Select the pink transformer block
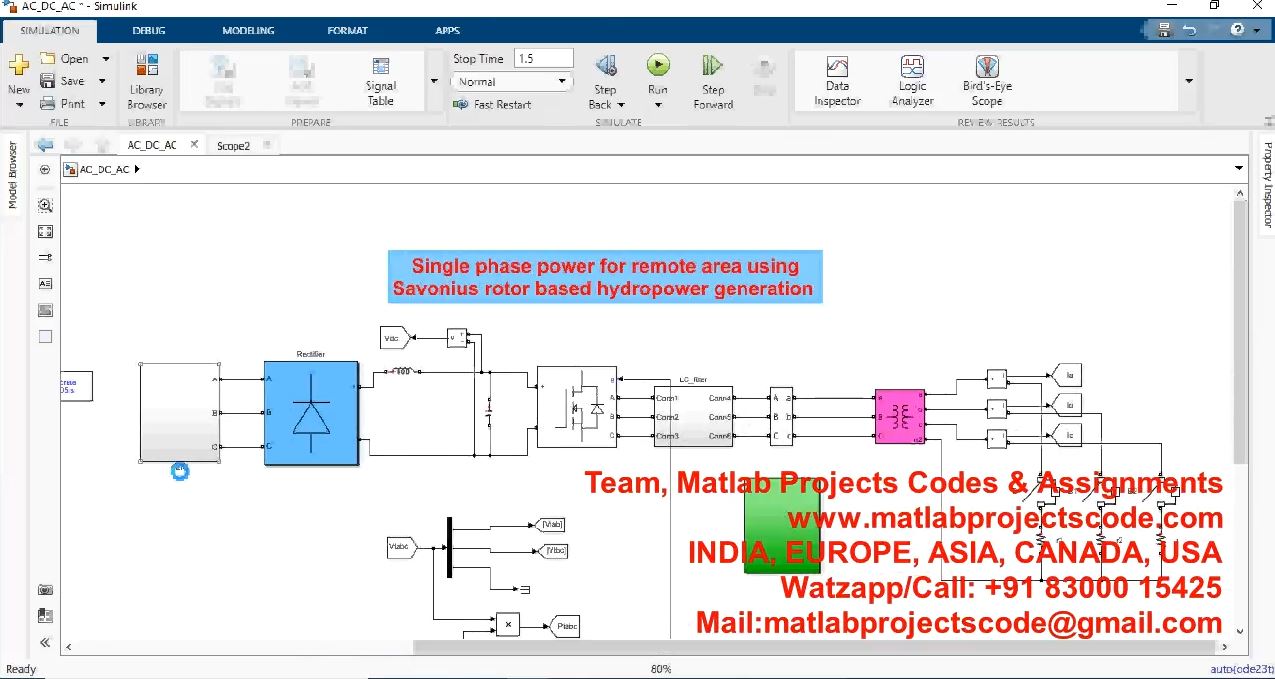Screen dimensions: 1275x679 899,416
